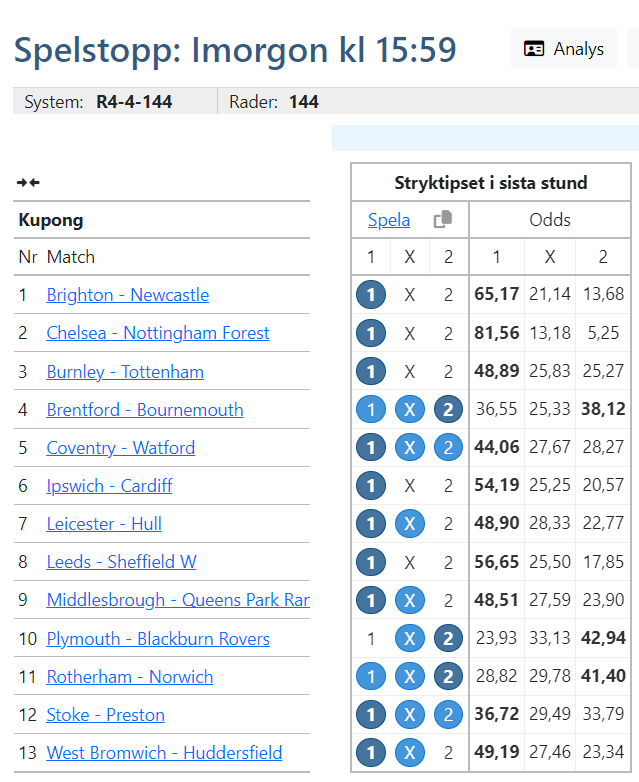Open the Plymouth - Blackburn Rovers match link

[x=158, y=638]
